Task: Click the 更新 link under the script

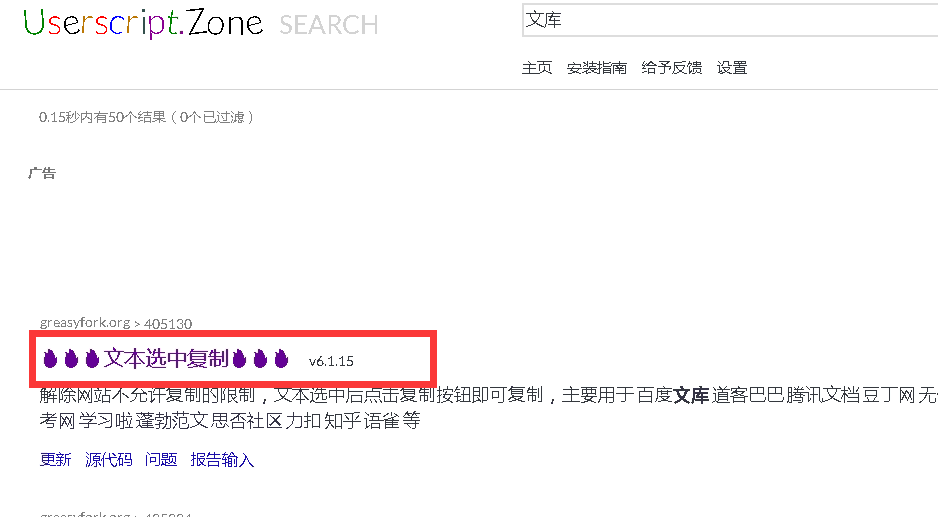Action: tap(55, 460)
